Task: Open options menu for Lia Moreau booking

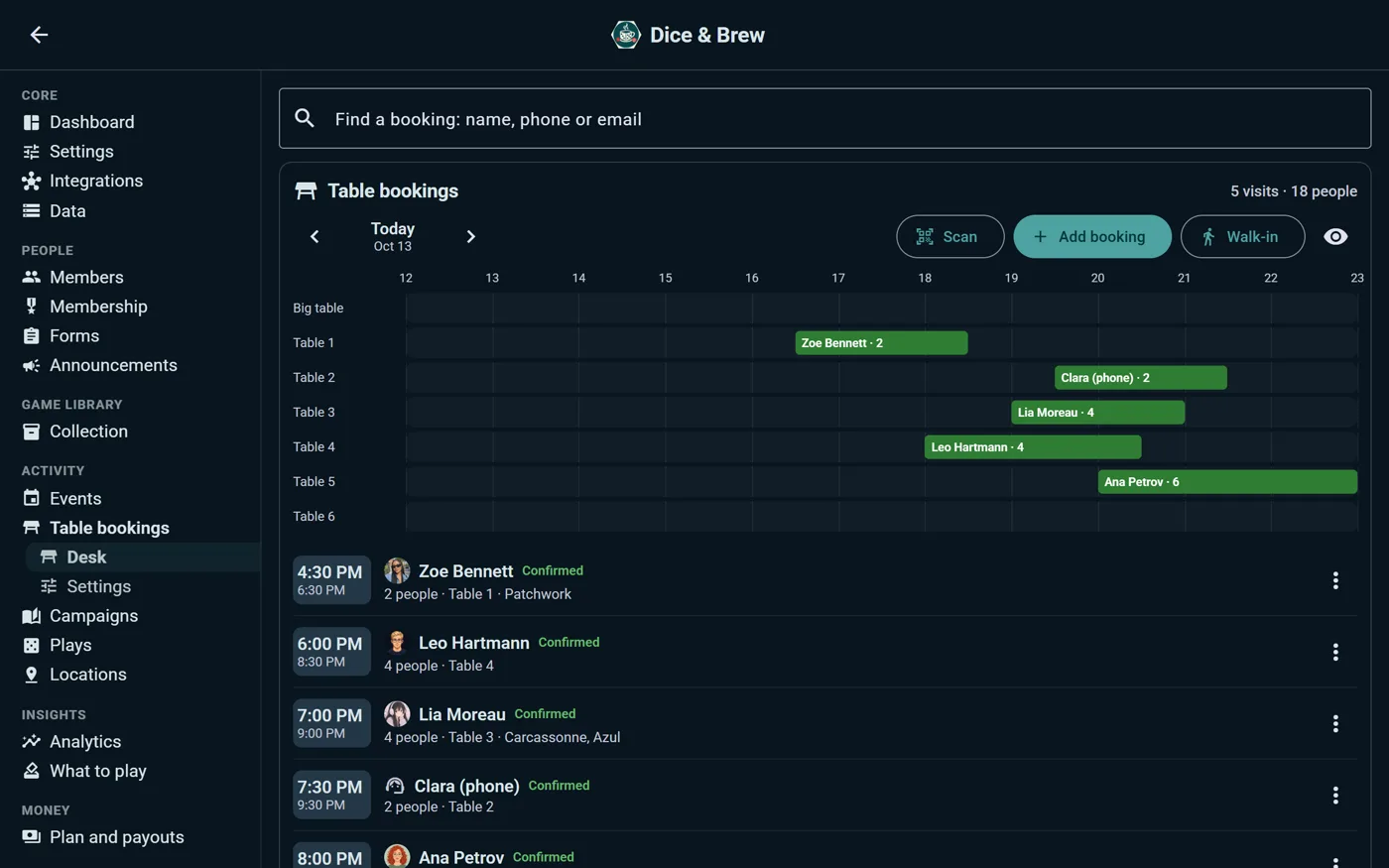Action: coord(1335,723)
